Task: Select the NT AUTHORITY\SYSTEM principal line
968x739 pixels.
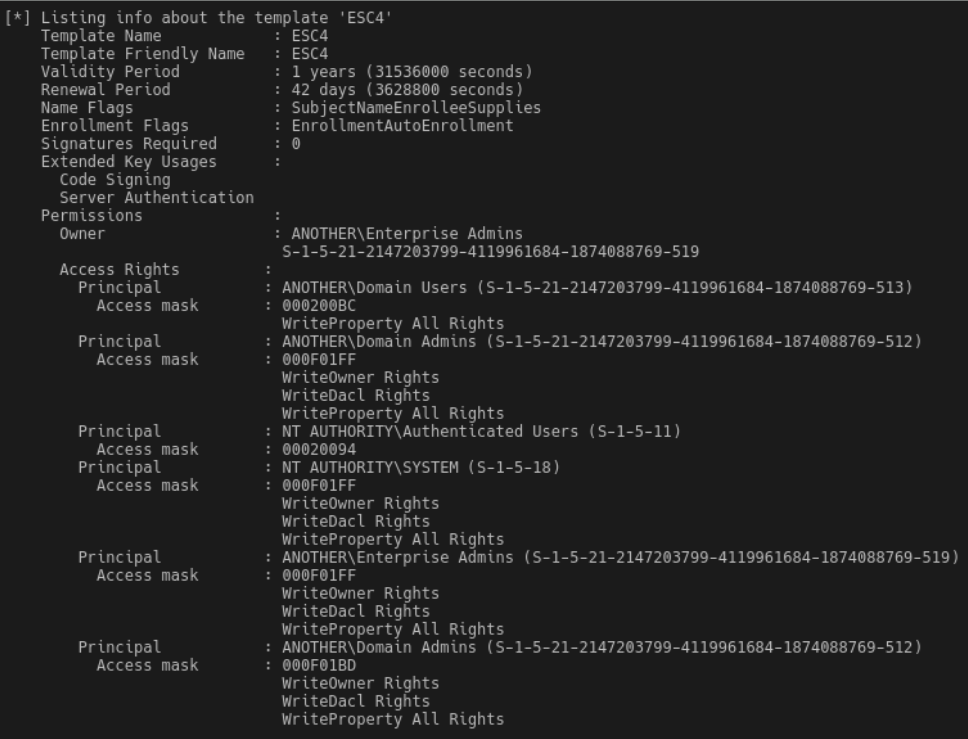Action: click(x=421, y=468)
